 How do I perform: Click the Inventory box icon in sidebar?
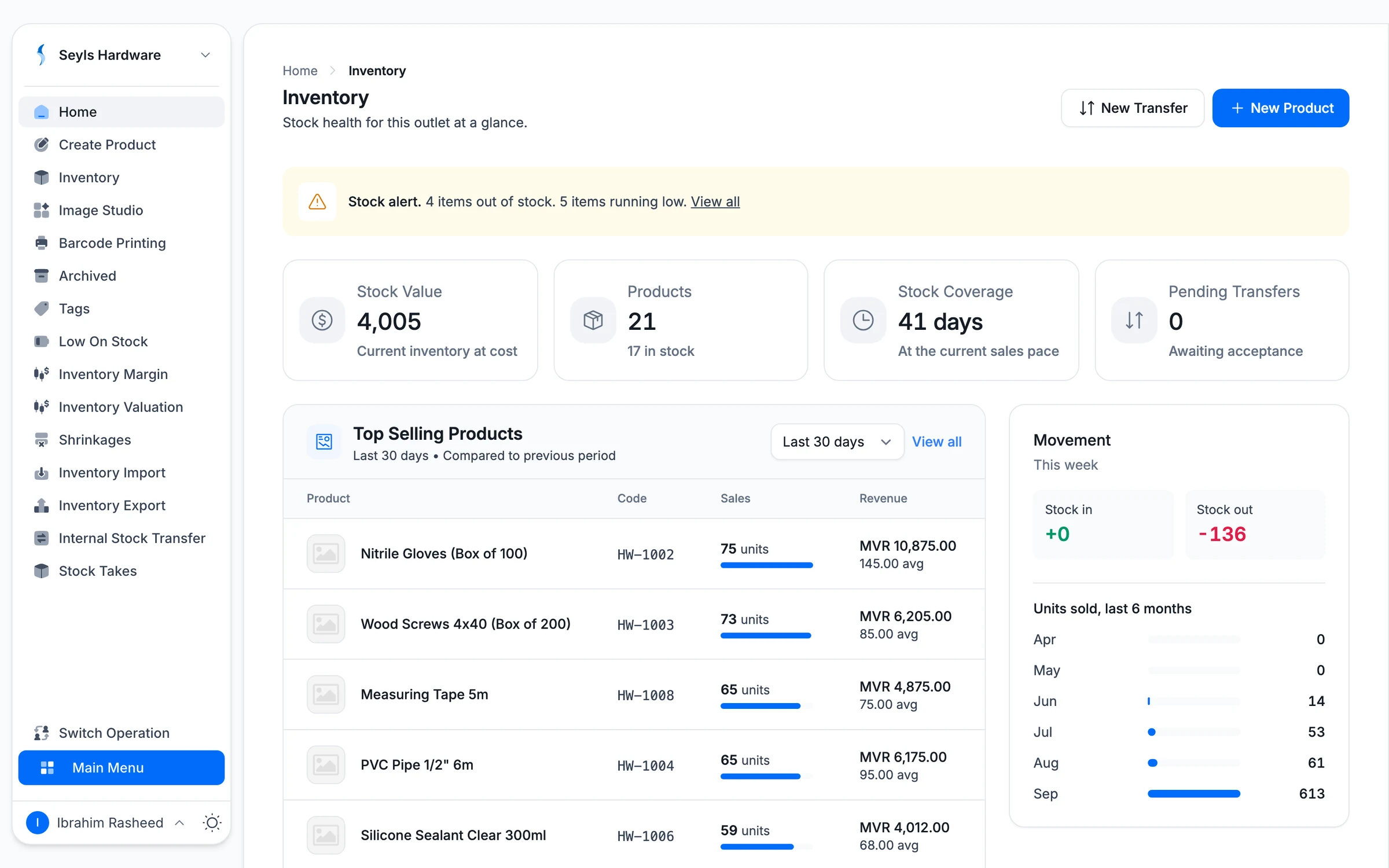coord(41,178)
